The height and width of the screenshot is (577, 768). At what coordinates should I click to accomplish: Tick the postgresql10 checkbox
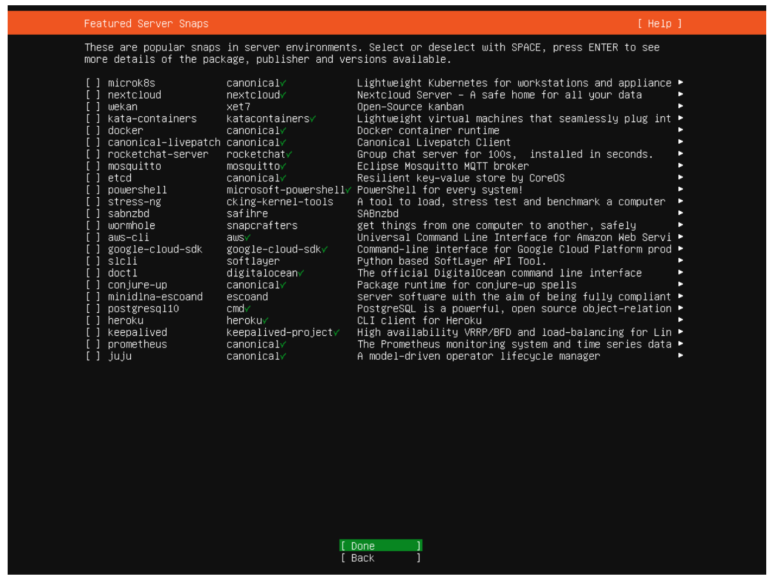pyautogui.click(x=93, y=309)
